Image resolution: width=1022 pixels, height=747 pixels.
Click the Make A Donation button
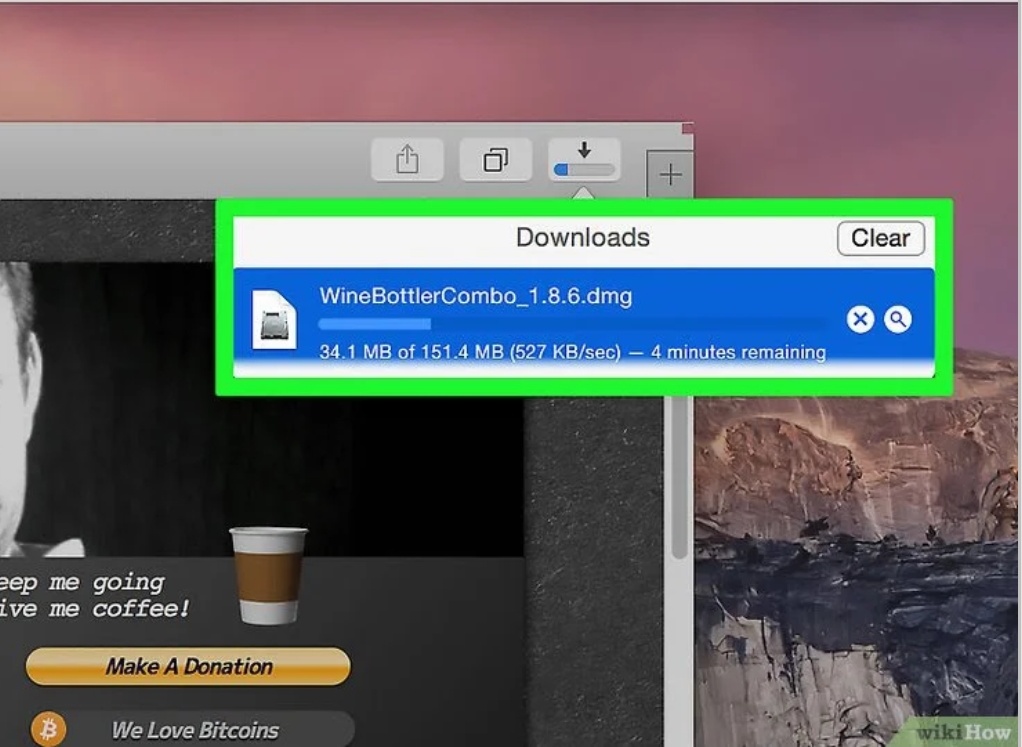pos(188,666)
